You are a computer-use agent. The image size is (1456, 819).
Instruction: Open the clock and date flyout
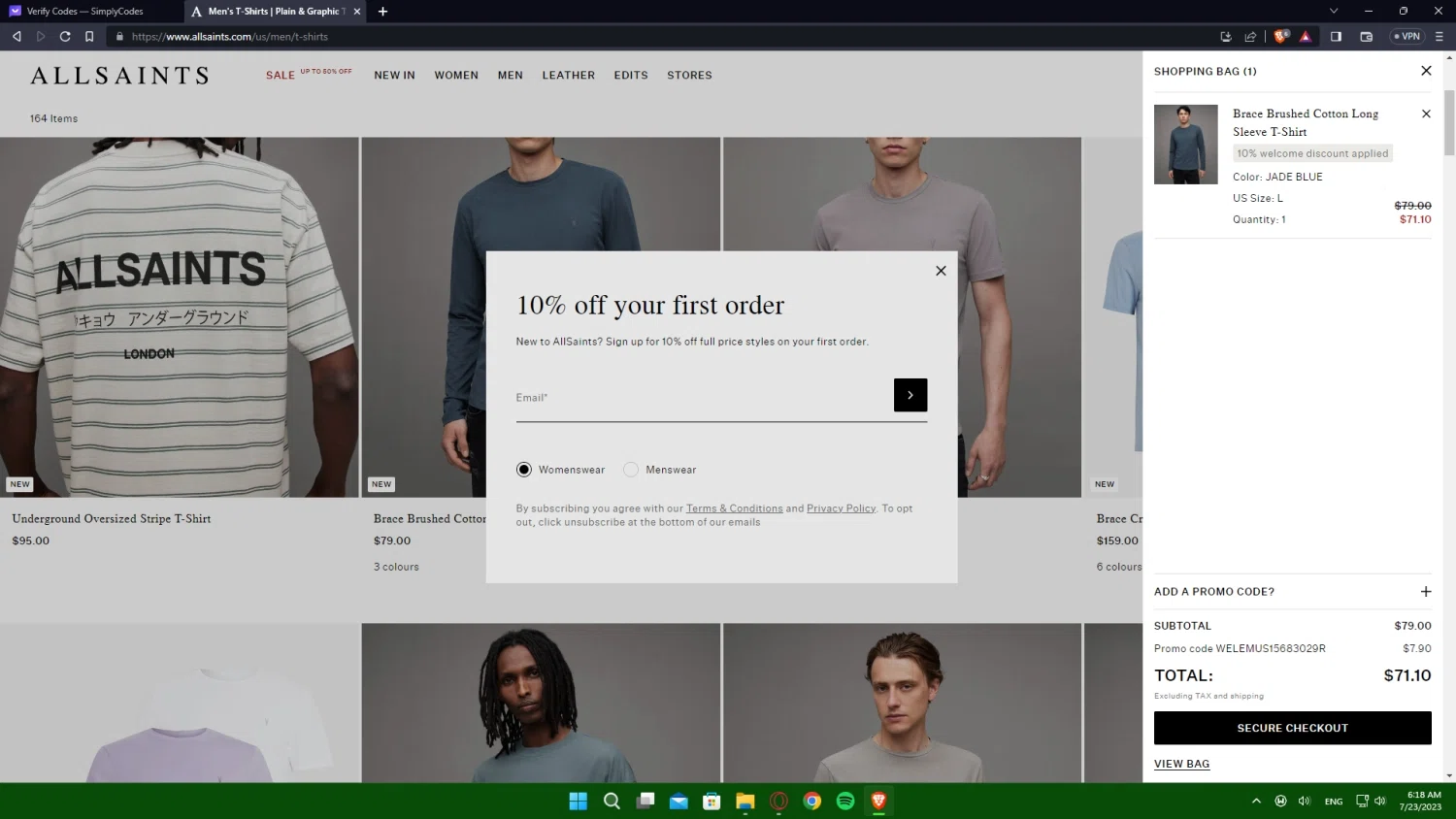pos(1420,801)
